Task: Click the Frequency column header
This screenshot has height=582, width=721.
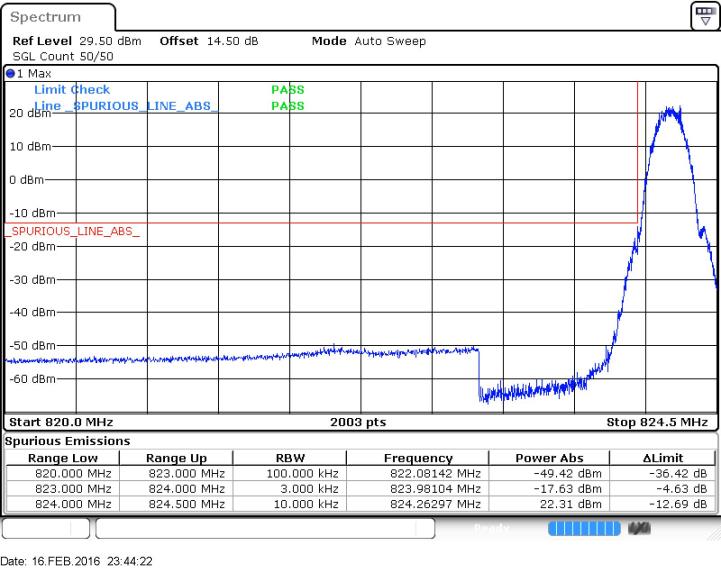Action: coord(418,458)
